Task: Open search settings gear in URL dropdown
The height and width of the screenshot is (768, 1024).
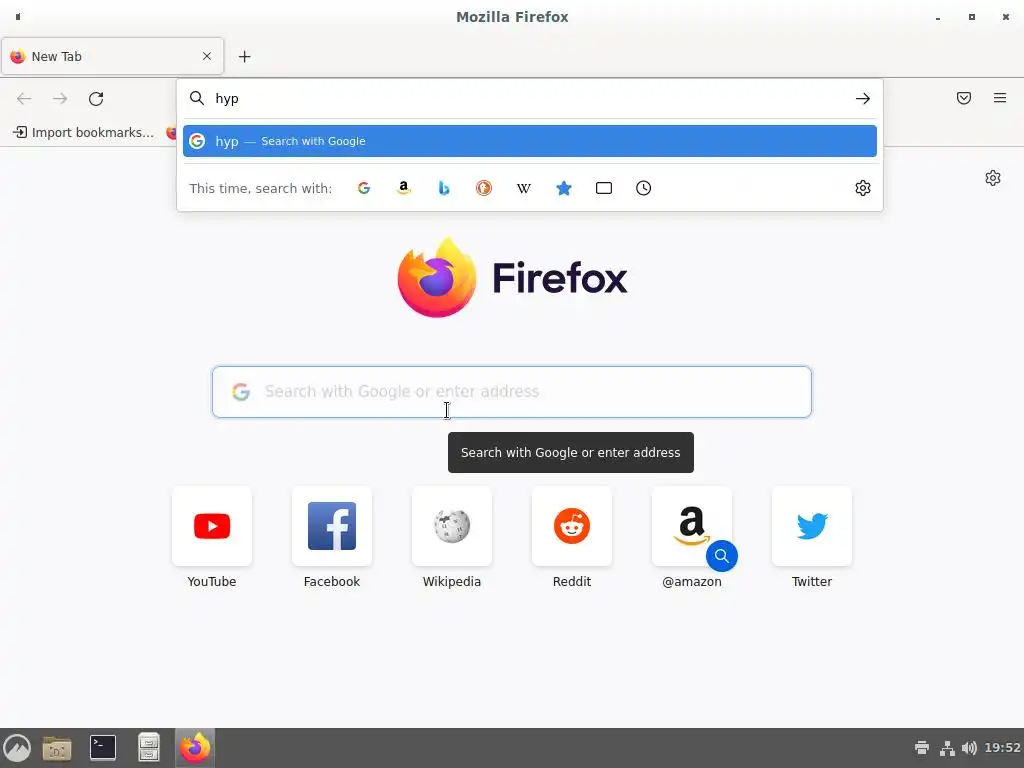Action: point(863,188)
